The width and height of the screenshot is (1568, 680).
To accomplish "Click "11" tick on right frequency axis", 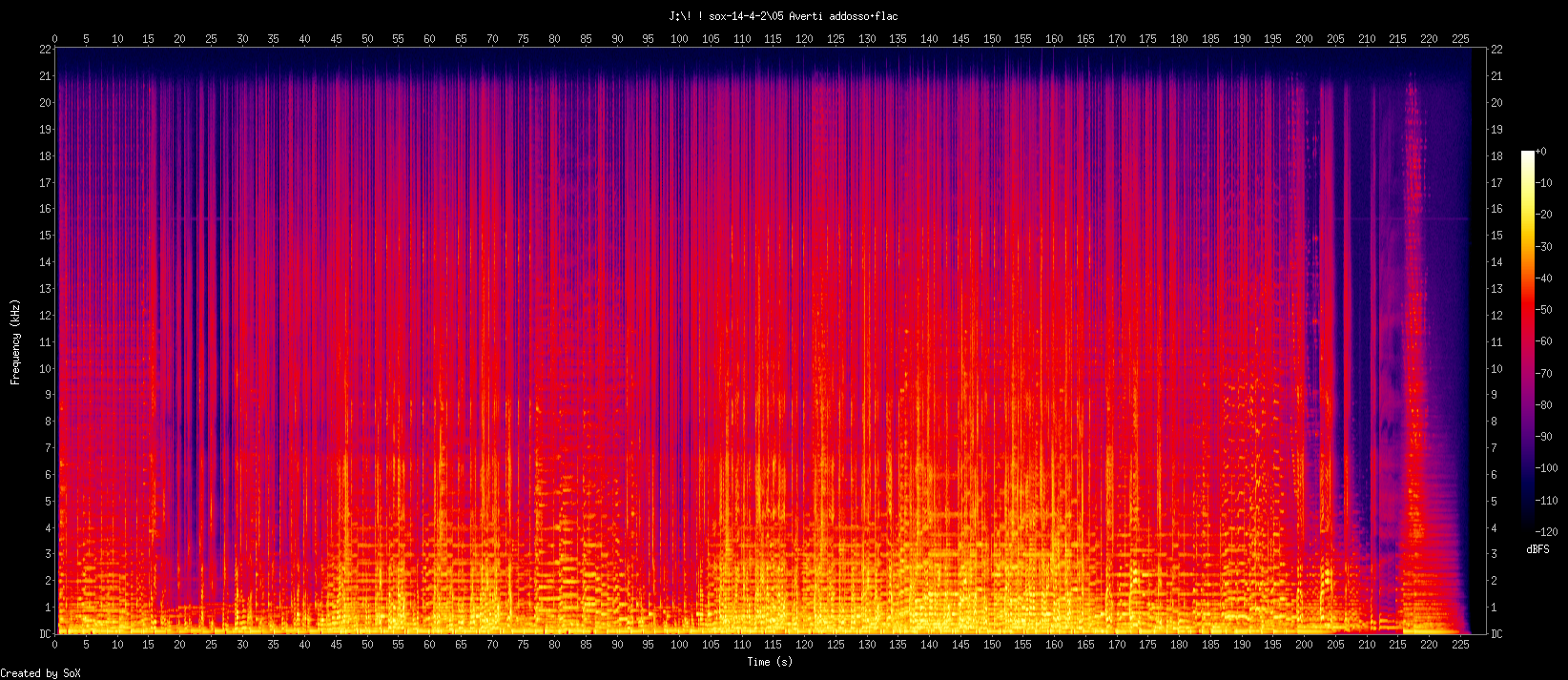I will (1496, 341).
